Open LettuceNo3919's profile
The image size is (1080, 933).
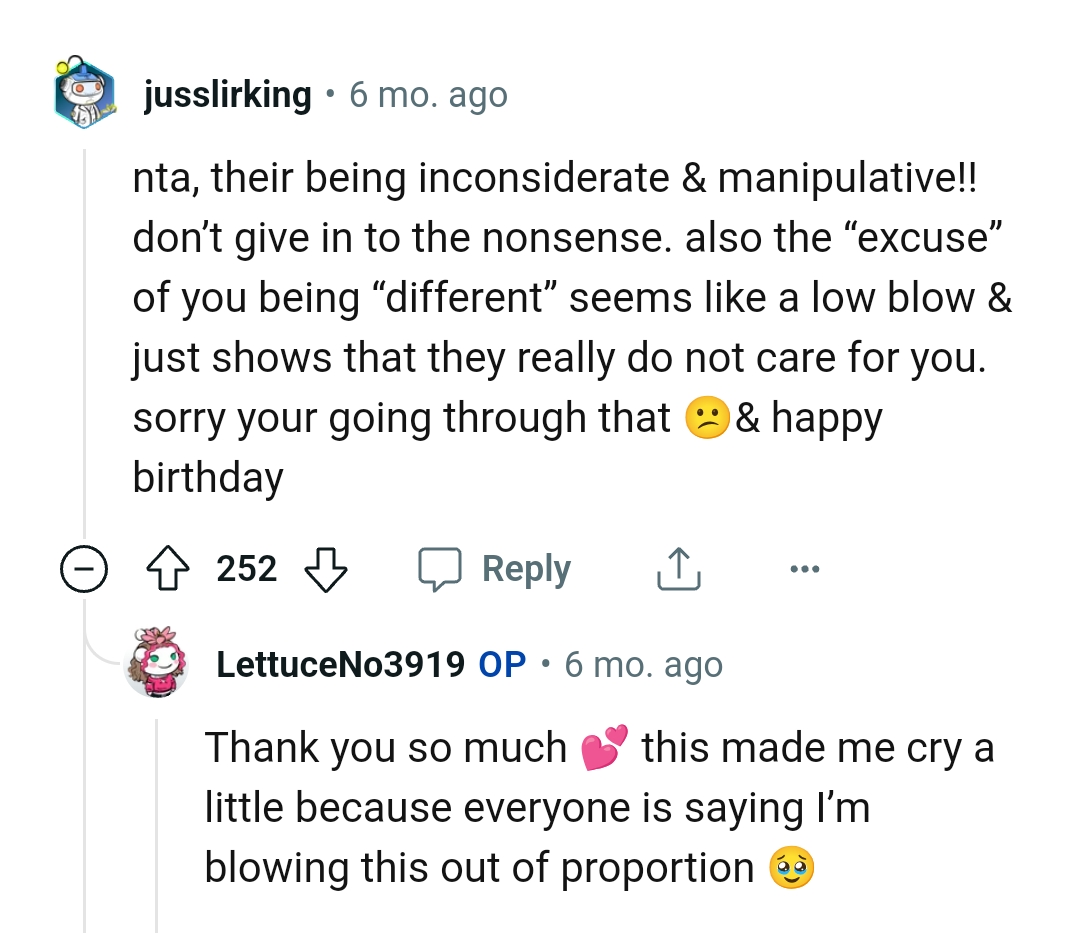point(340,663)
